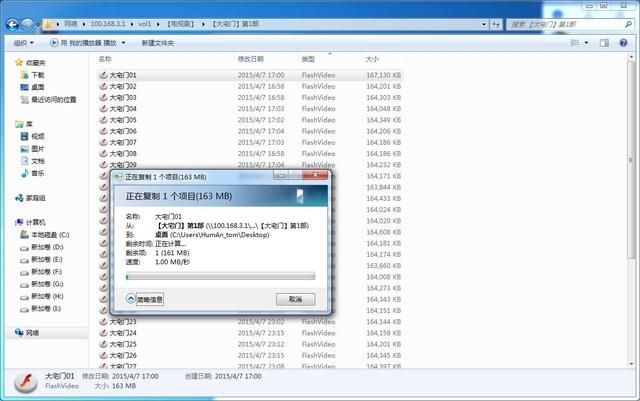Select the file 大宅门07
Image resolution: width=640 pixels, height=401 pixels.
tap(123, 143)
